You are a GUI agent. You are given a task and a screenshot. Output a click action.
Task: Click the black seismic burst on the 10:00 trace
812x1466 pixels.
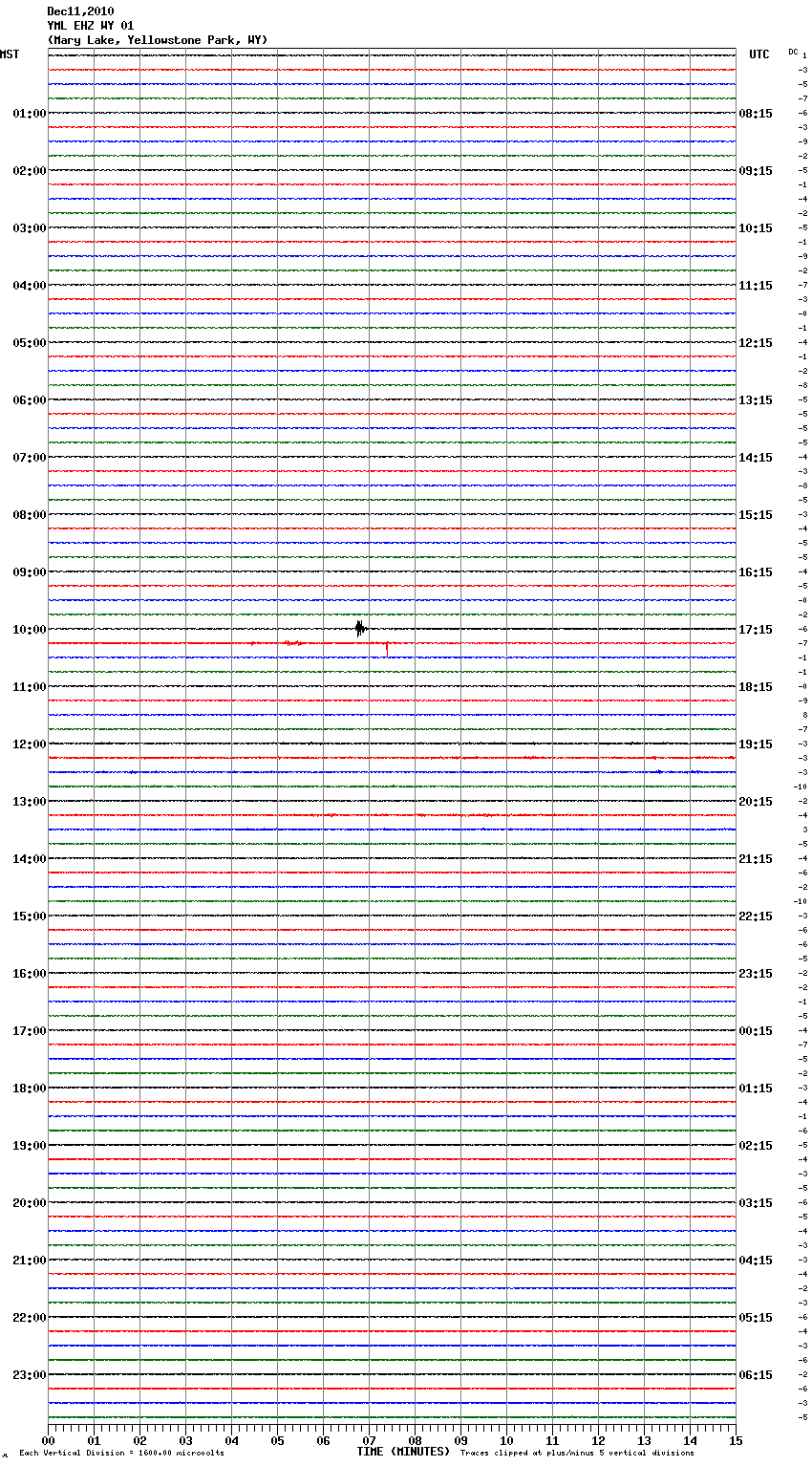pos(360,628)
